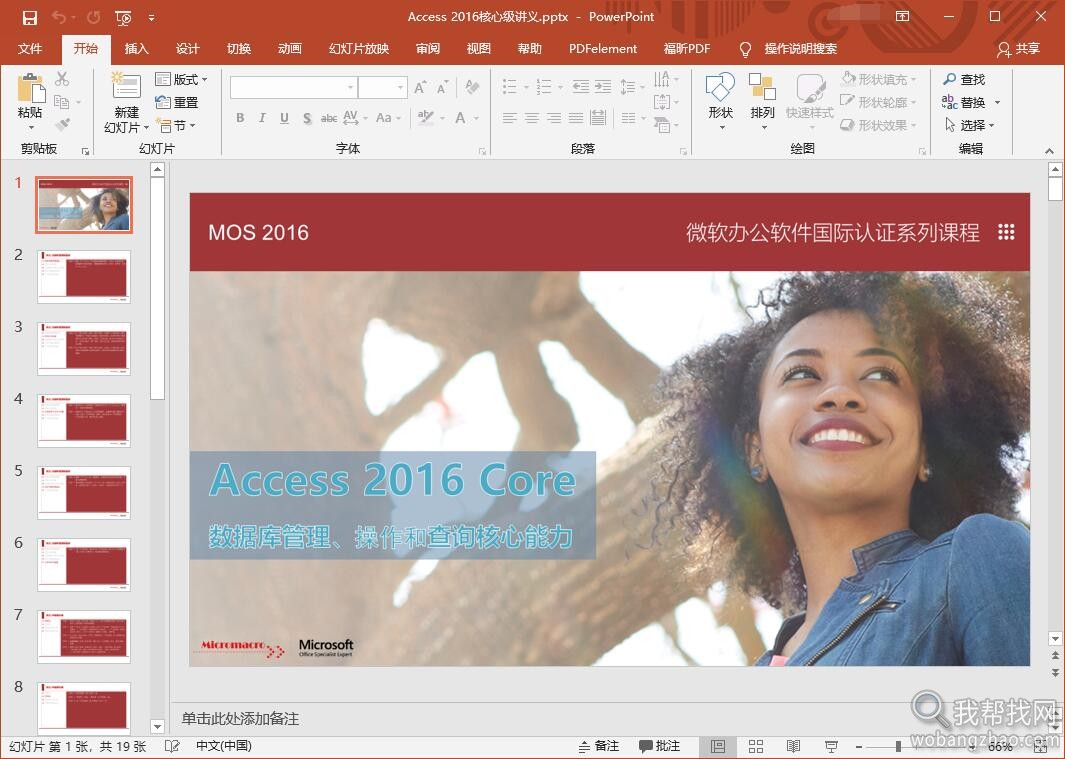Click the lightbulb Tell Me search icon
Screen dimensions: 1065x759
(x=745, y=49)
